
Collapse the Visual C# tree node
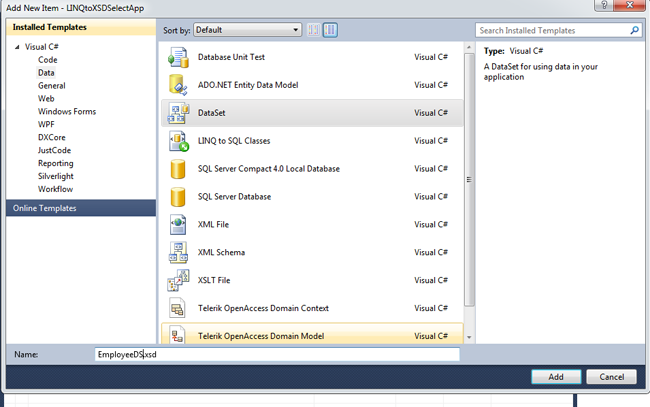pos(15,47)
